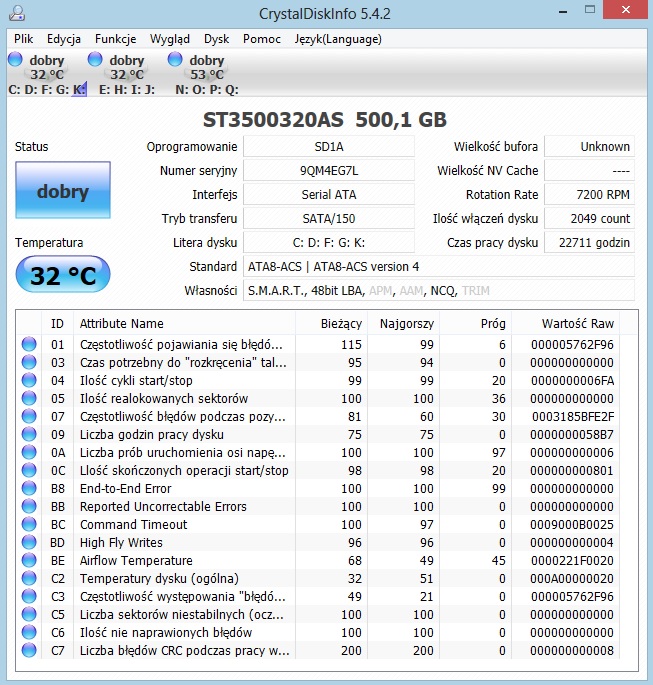Click status orb of attribute C2 row
This screenshot has width=653, height=685.
click(29, 578)
